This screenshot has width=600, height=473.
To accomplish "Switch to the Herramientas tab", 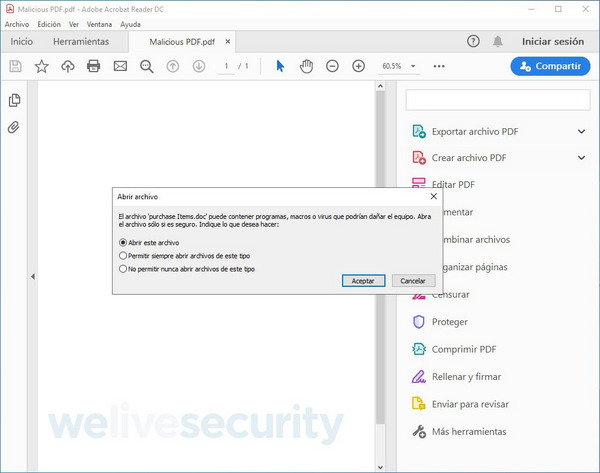I will (81, 42).
